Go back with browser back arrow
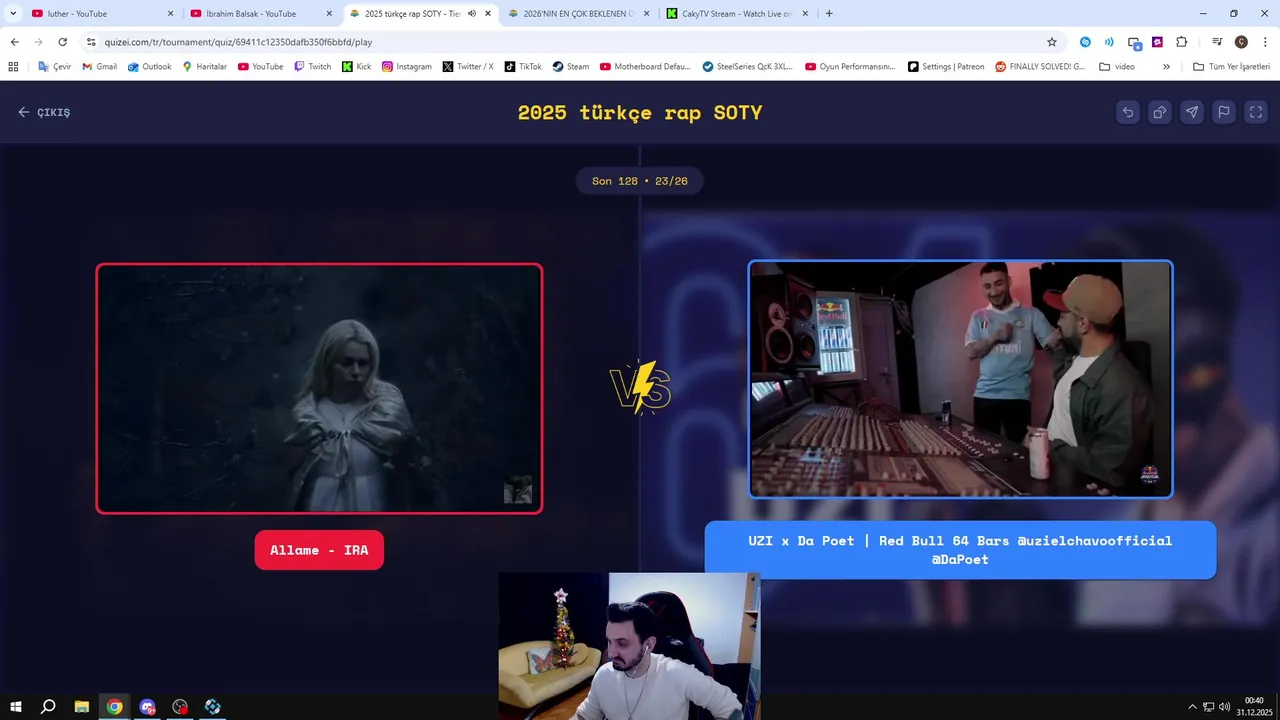 click(x=14, y=42)
